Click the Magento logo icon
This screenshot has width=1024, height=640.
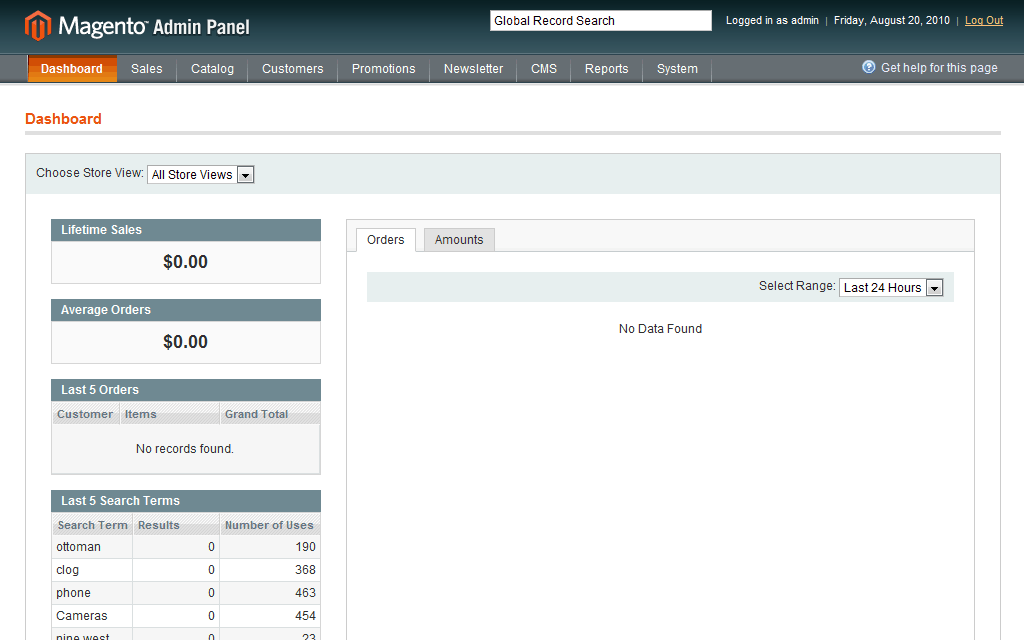click(38, 23)
